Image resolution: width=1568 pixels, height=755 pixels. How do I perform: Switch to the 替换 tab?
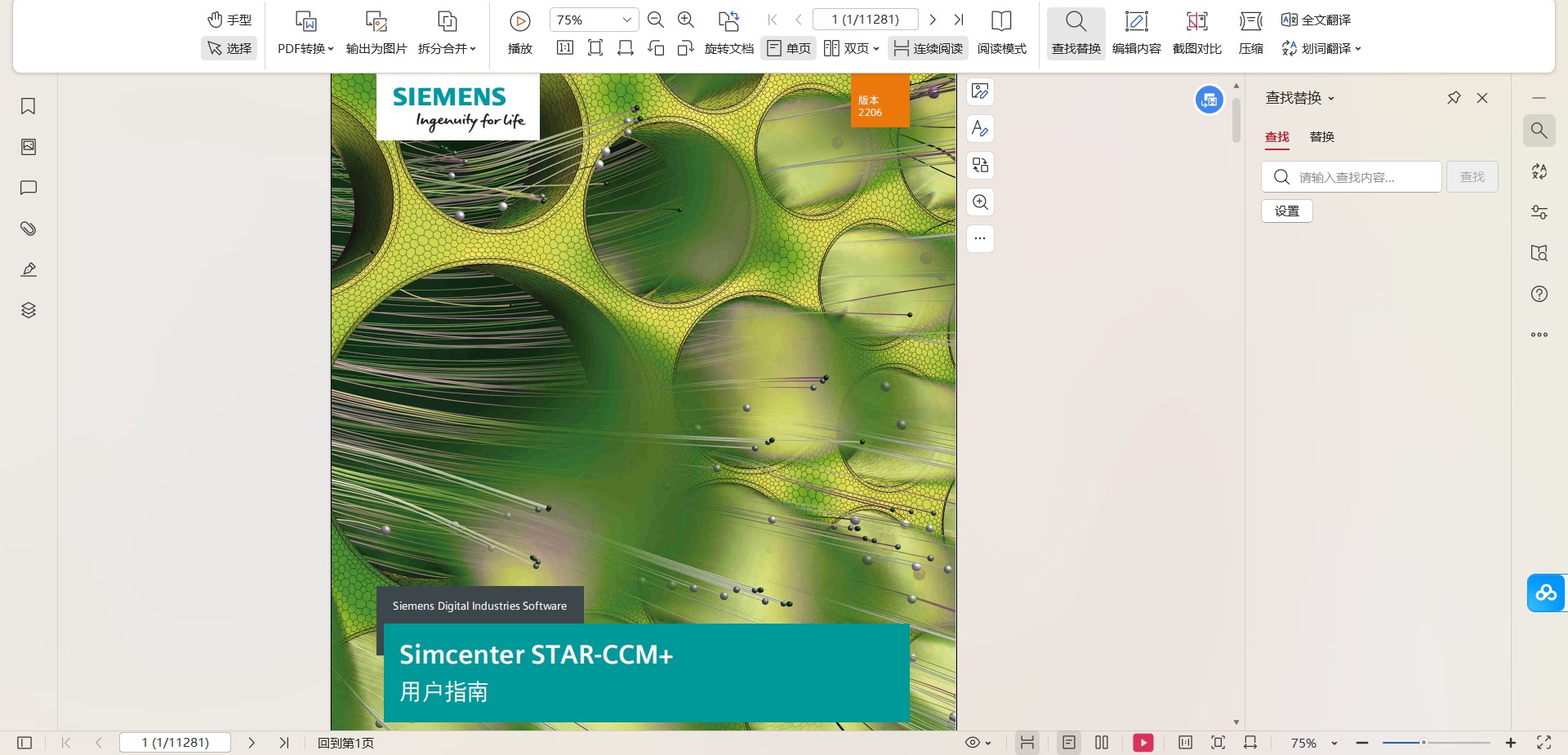(1322, 137)
